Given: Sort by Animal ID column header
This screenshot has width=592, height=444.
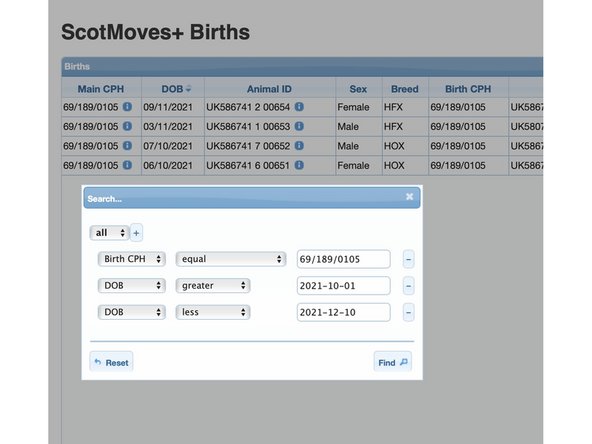Looking at the screenshot, I should pyautogui.click(x=270, y=89).
